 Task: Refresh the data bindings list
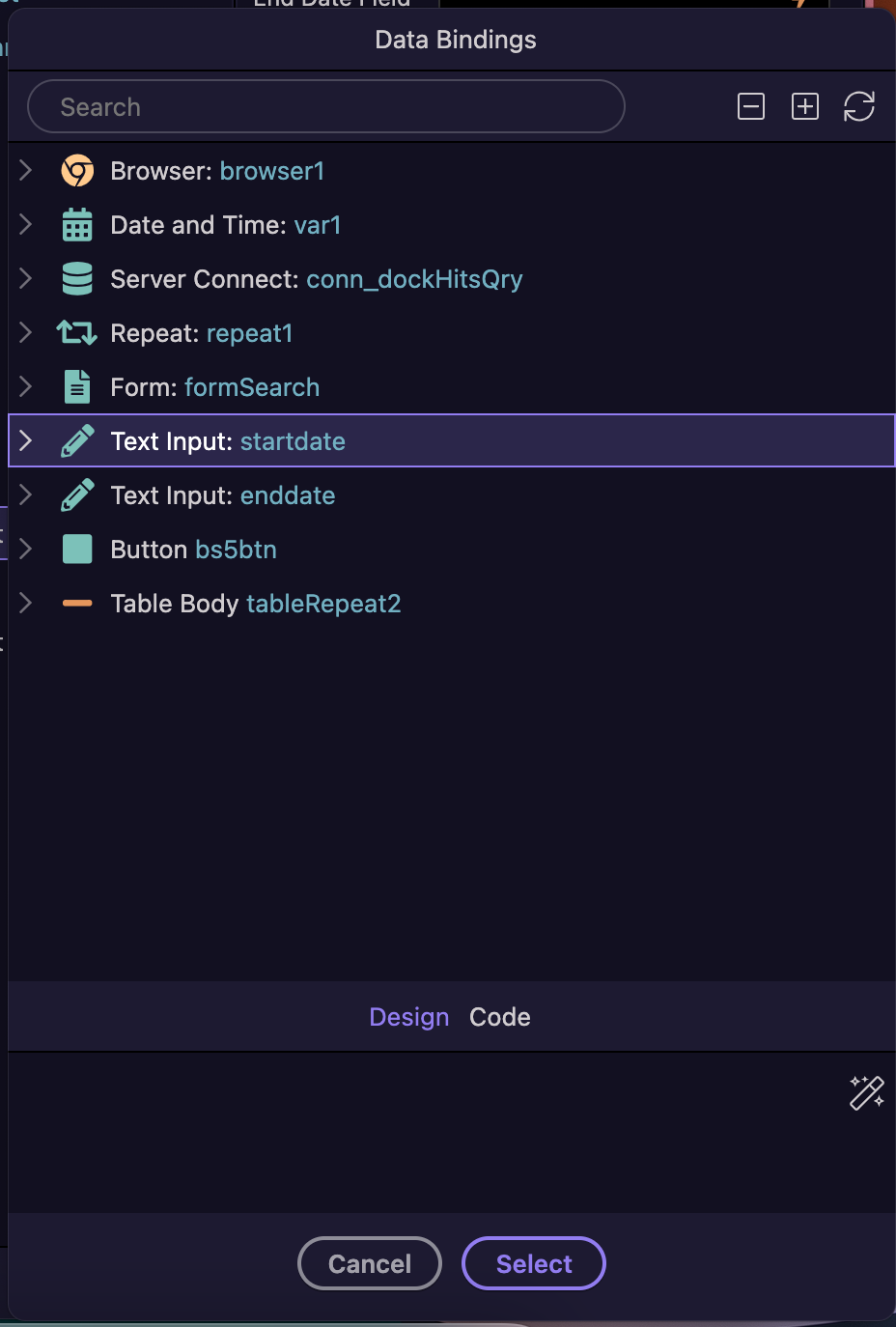(859, 106)
